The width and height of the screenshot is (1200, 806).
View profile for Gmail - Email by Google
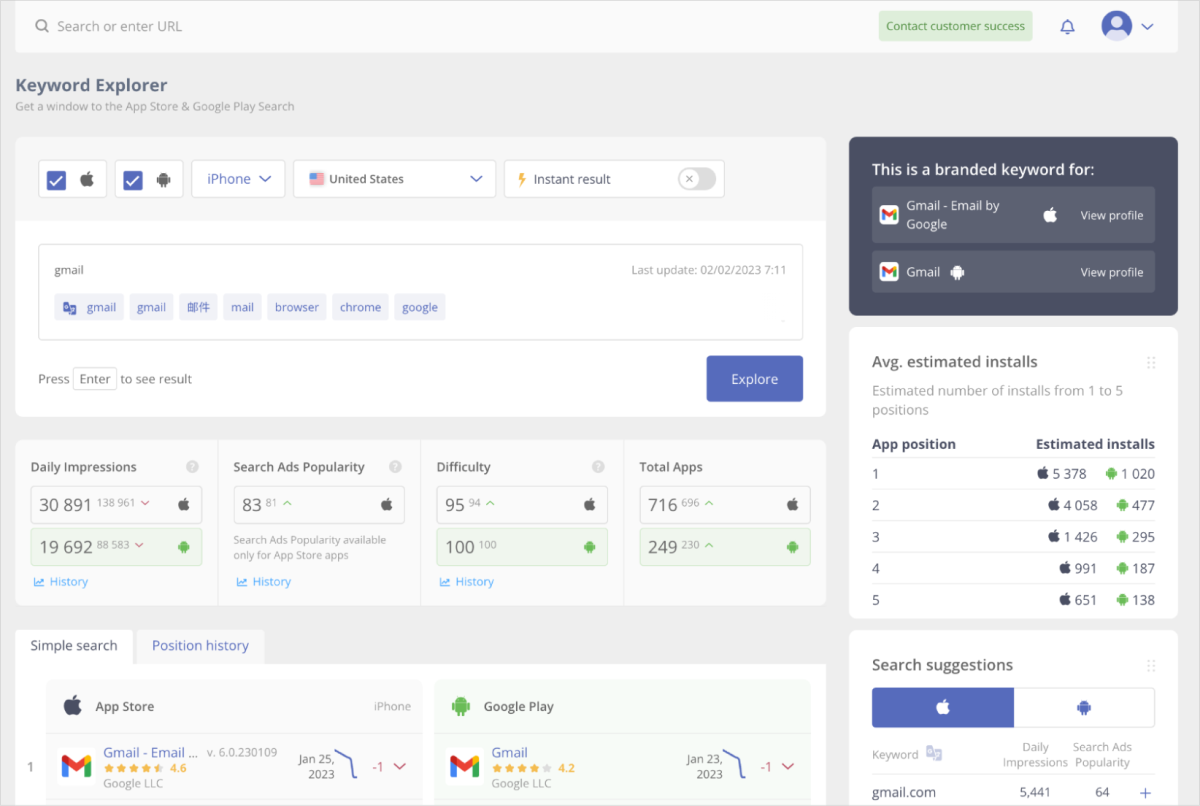(x=1111, y=215)
